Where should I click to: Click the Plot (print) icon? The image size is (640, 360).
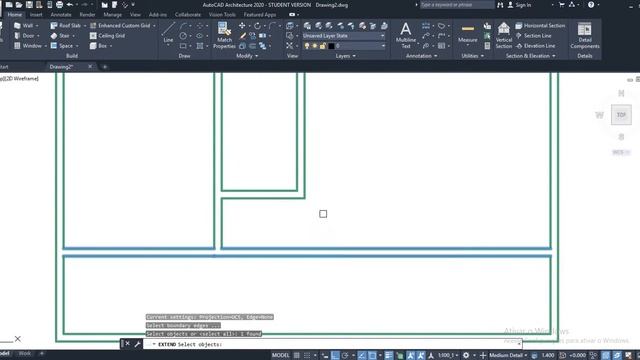pyautogui.click(x=60, y=4)
